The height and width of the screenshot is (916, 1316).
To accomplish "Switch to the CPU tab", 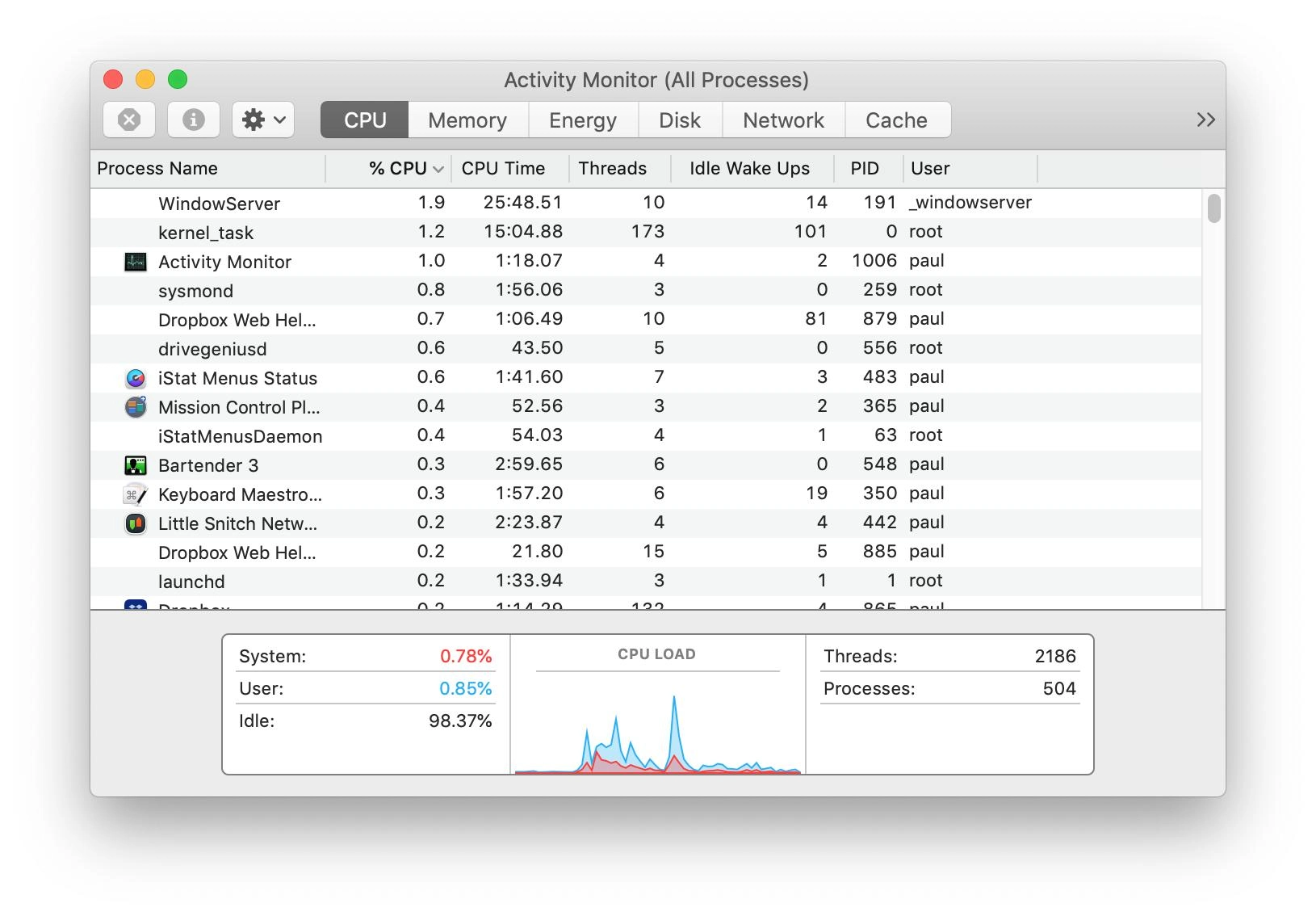I will point(365,120).
